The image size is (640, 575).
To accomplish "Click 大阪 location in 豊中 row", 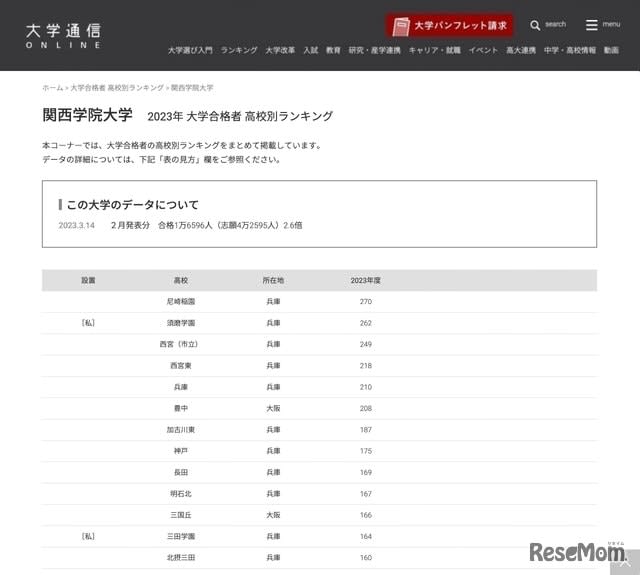I will coord(273,408).
